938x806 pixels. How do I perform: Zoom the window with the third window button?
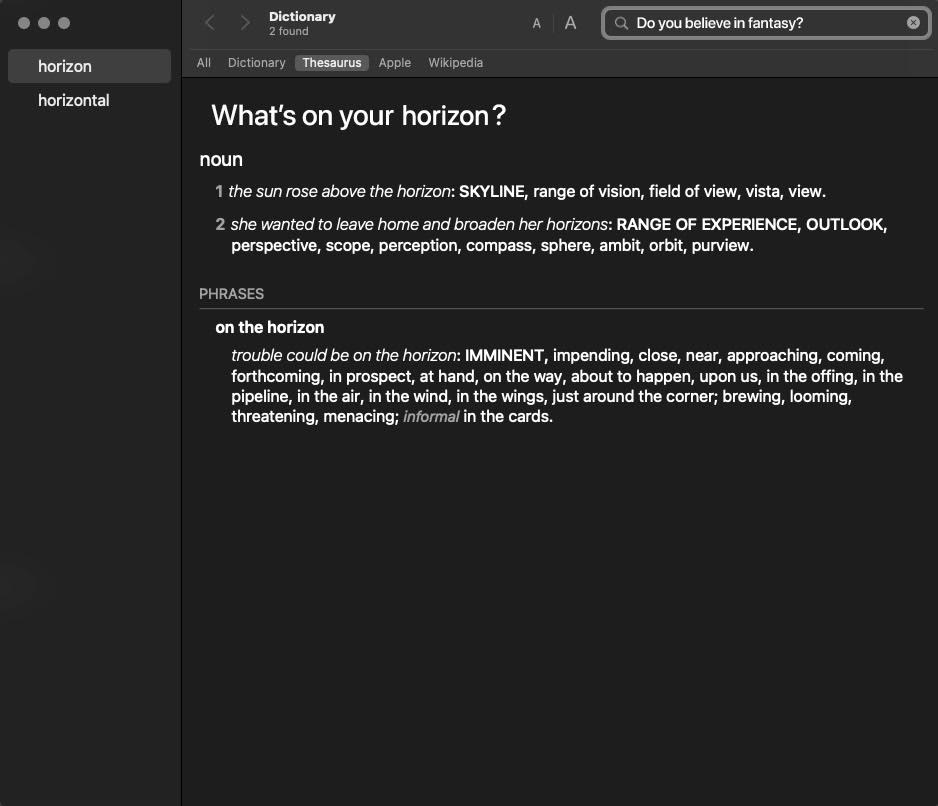(x=64, y=23)
